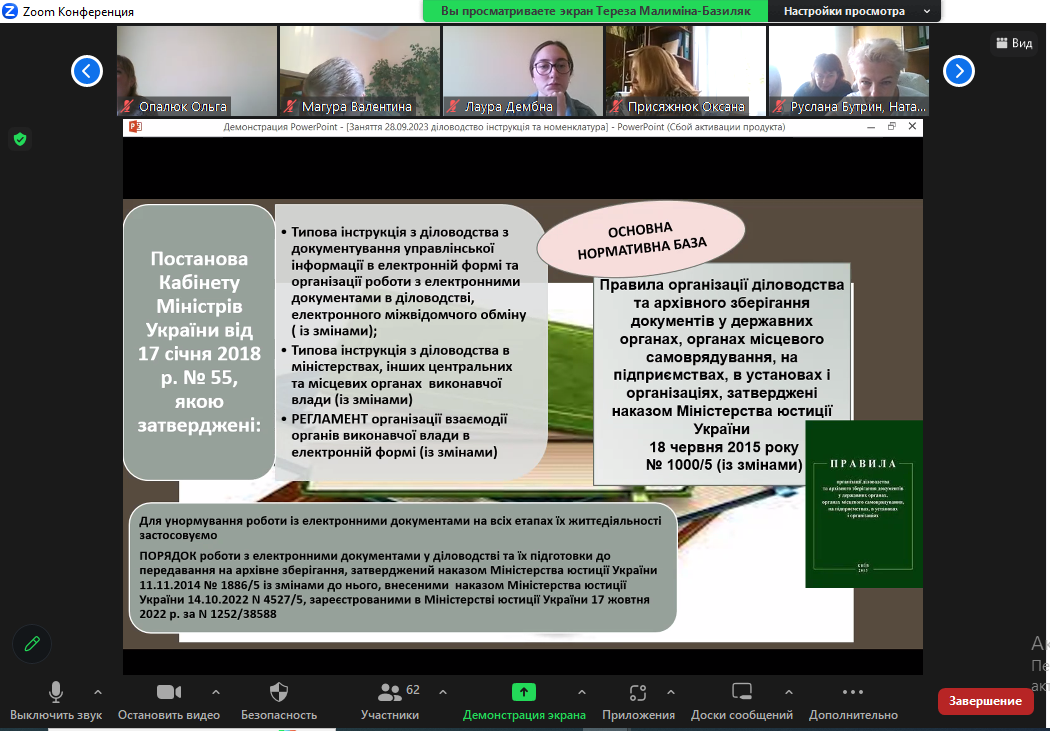This screenshot has height=731, width=1050.
Task: Click the PowerPoint window title text
Action: 504,127
